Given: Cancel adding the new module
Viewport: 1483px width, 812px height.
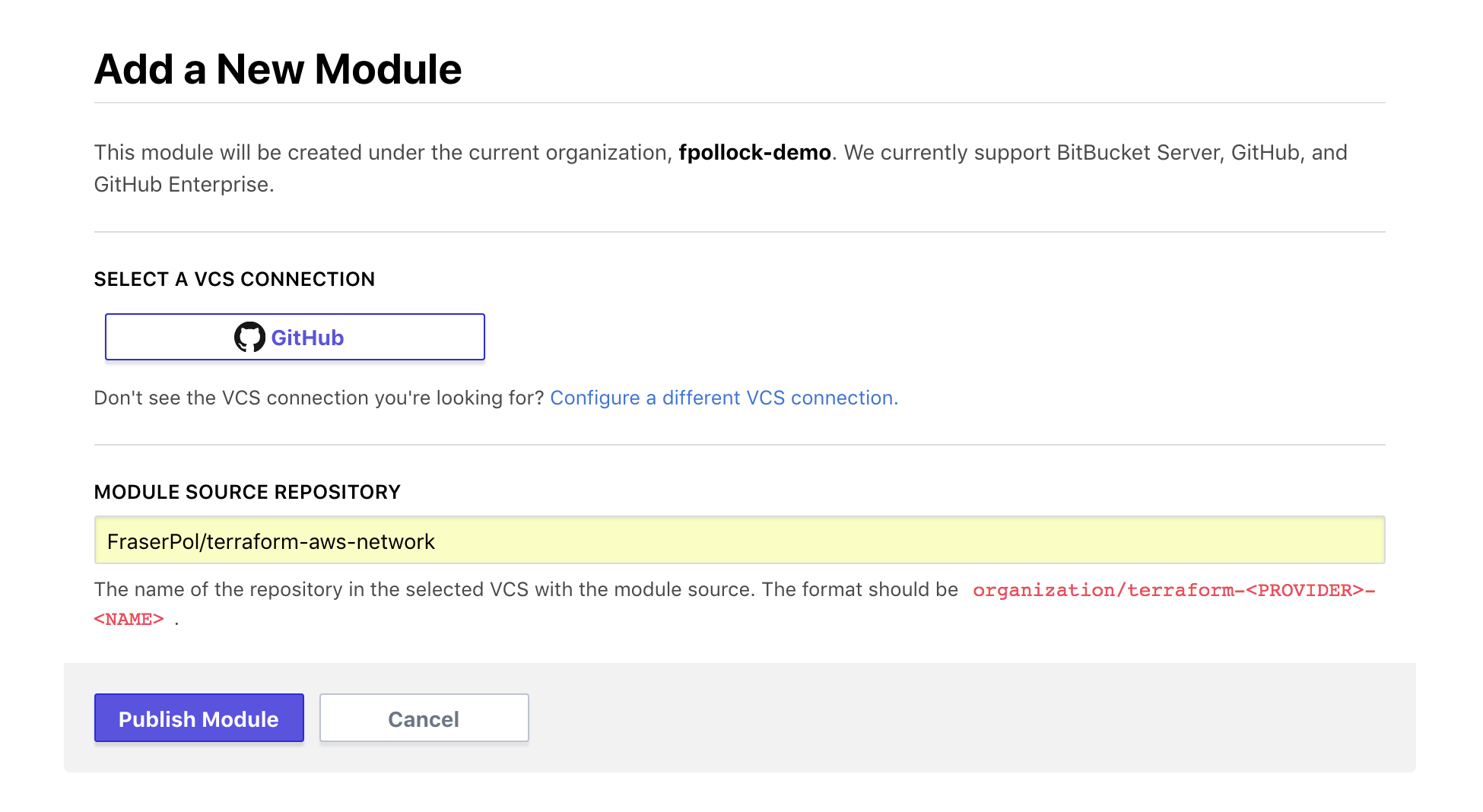Looking at the screenshot, I should click(x=424, y=718).
